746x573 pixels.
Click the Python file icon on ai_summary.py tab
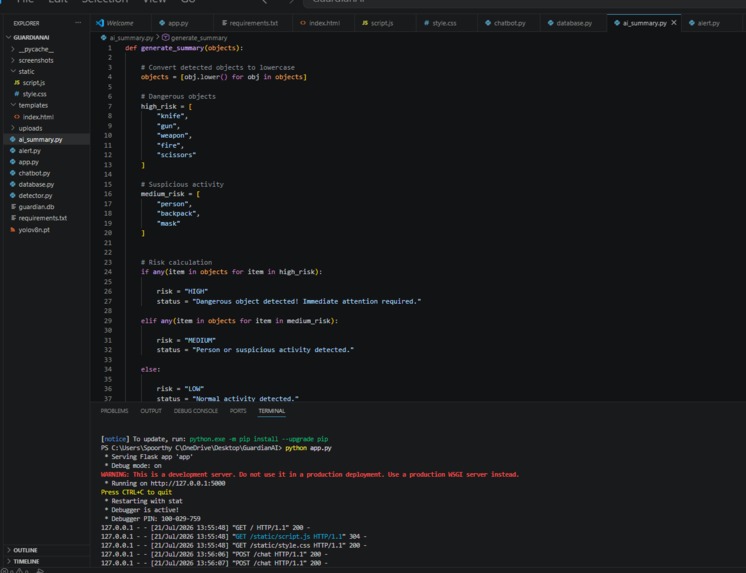point(617,23)
